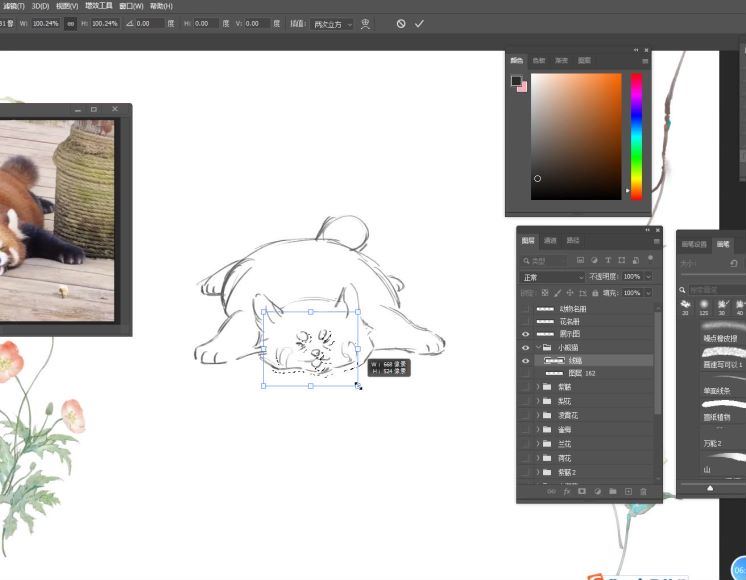Click the link layers icon at panel bottom
This screenshot has width=746, height=580.
point(551,492)
